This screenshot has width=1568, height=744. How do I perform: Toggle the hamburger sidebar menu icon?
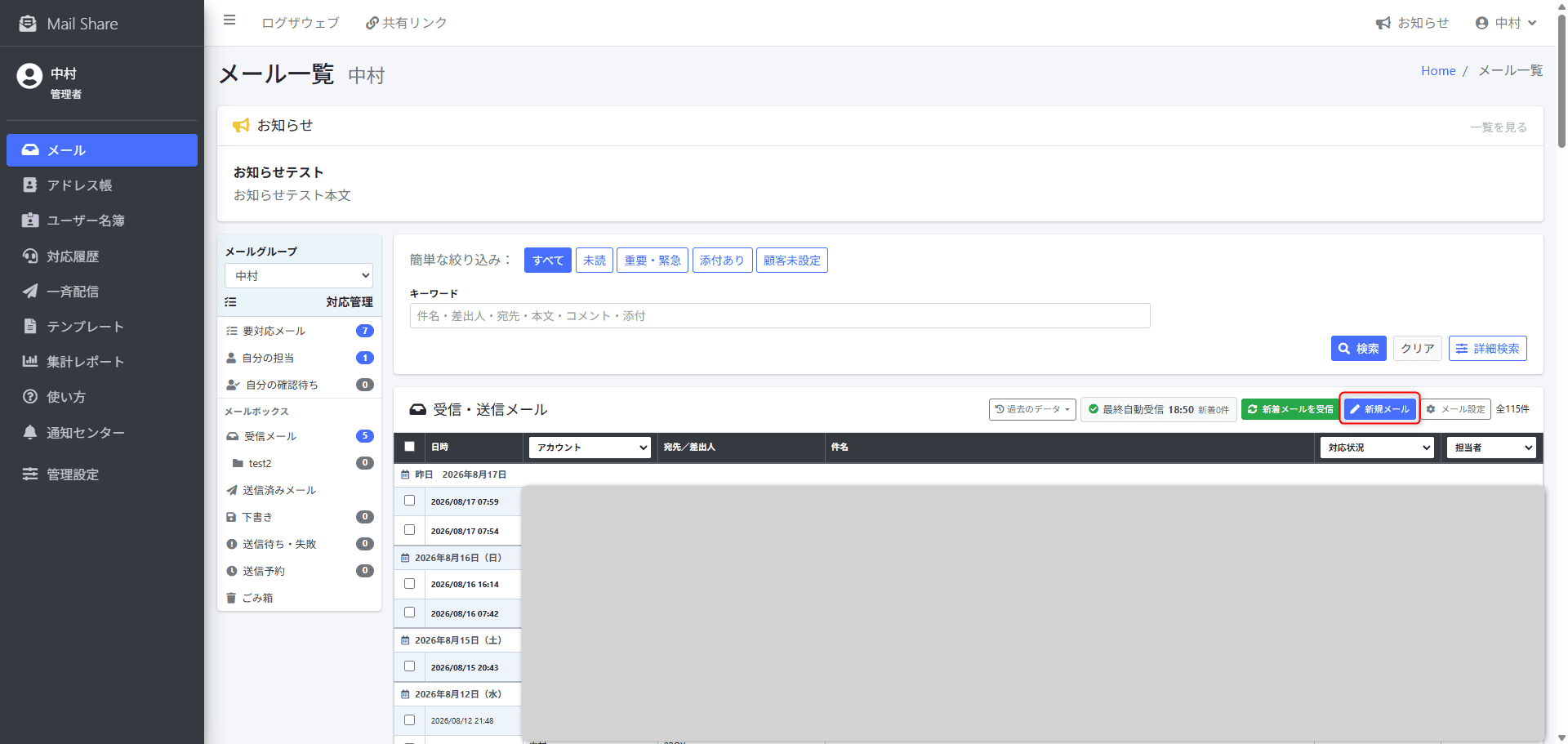[x=229, y=20]
